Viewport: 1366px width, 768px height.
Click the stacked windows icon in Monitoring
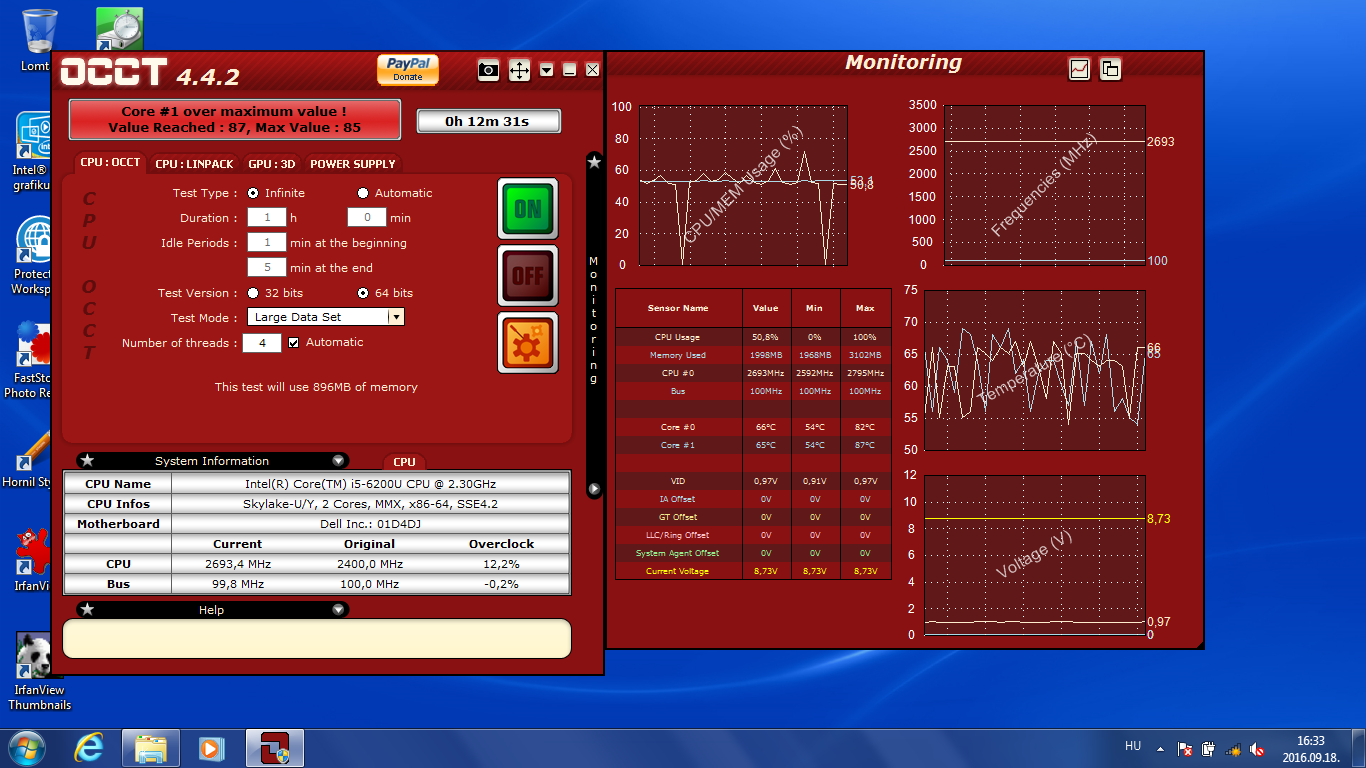(1110, 69)
